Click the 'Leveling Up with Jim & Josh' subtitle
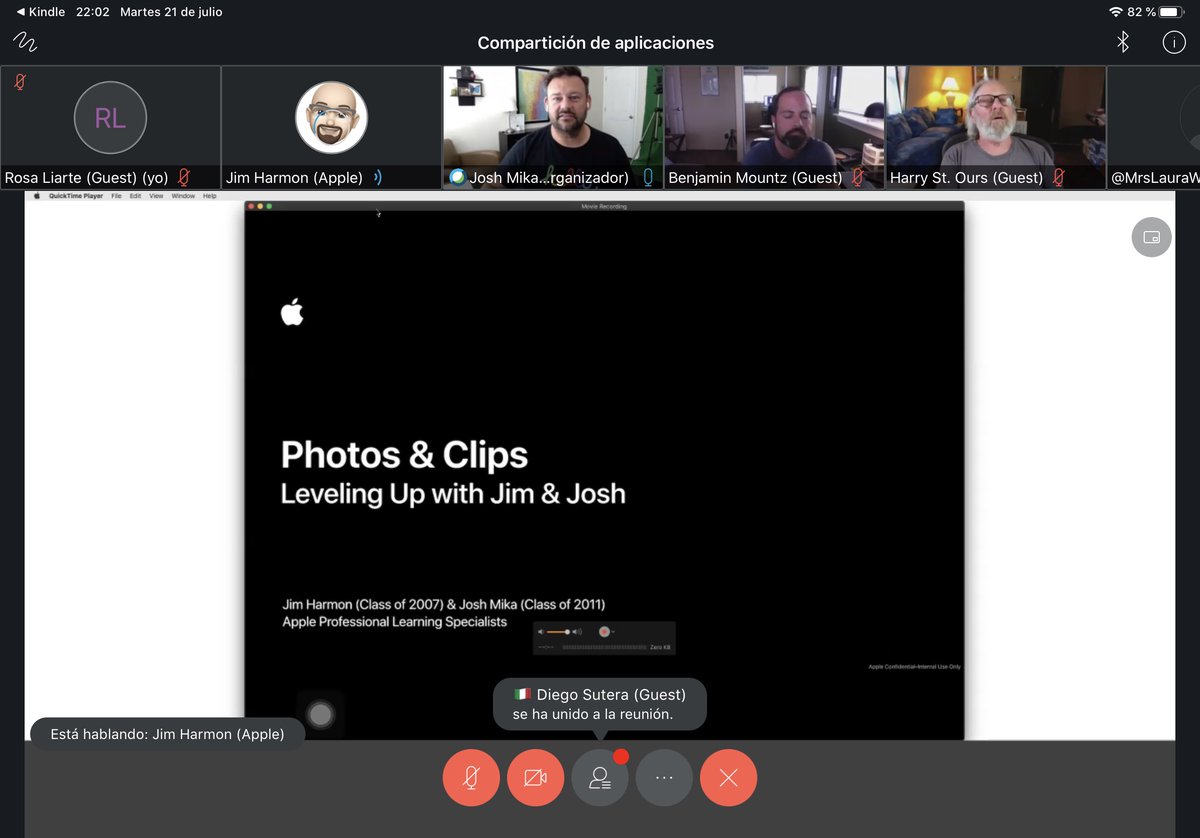Image resolution: width=1200 pixels, height=838 pixels. [453, 494]
